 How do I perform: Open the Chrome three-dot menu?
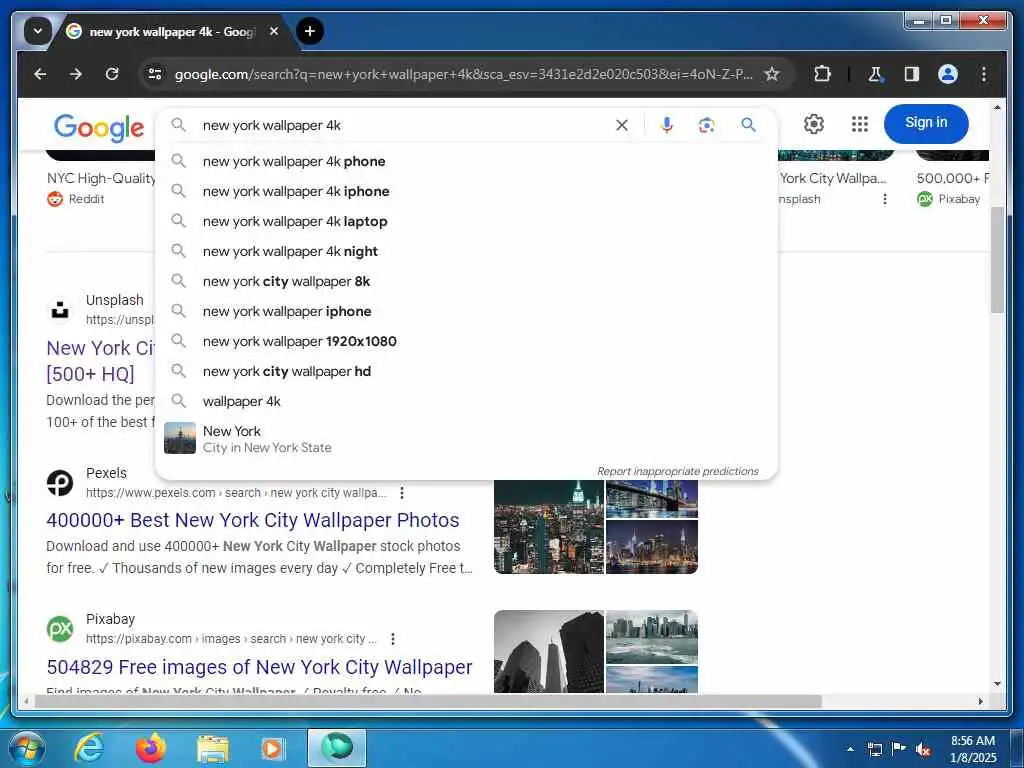tap(984, 74)
